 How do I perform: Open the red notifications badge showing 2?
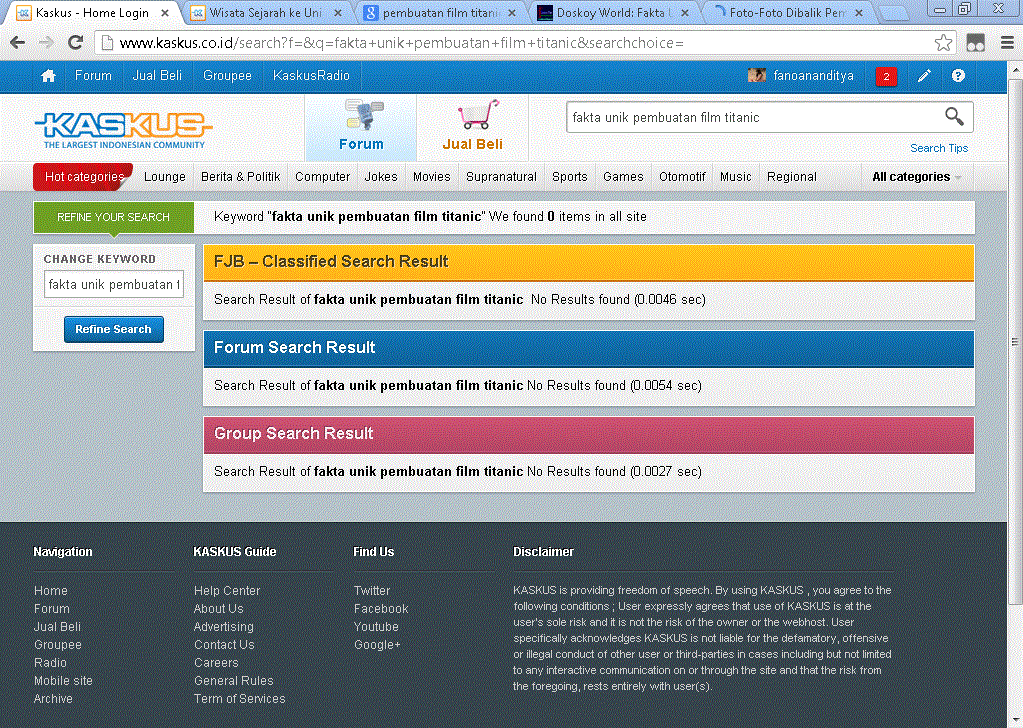tap(886, 76)
